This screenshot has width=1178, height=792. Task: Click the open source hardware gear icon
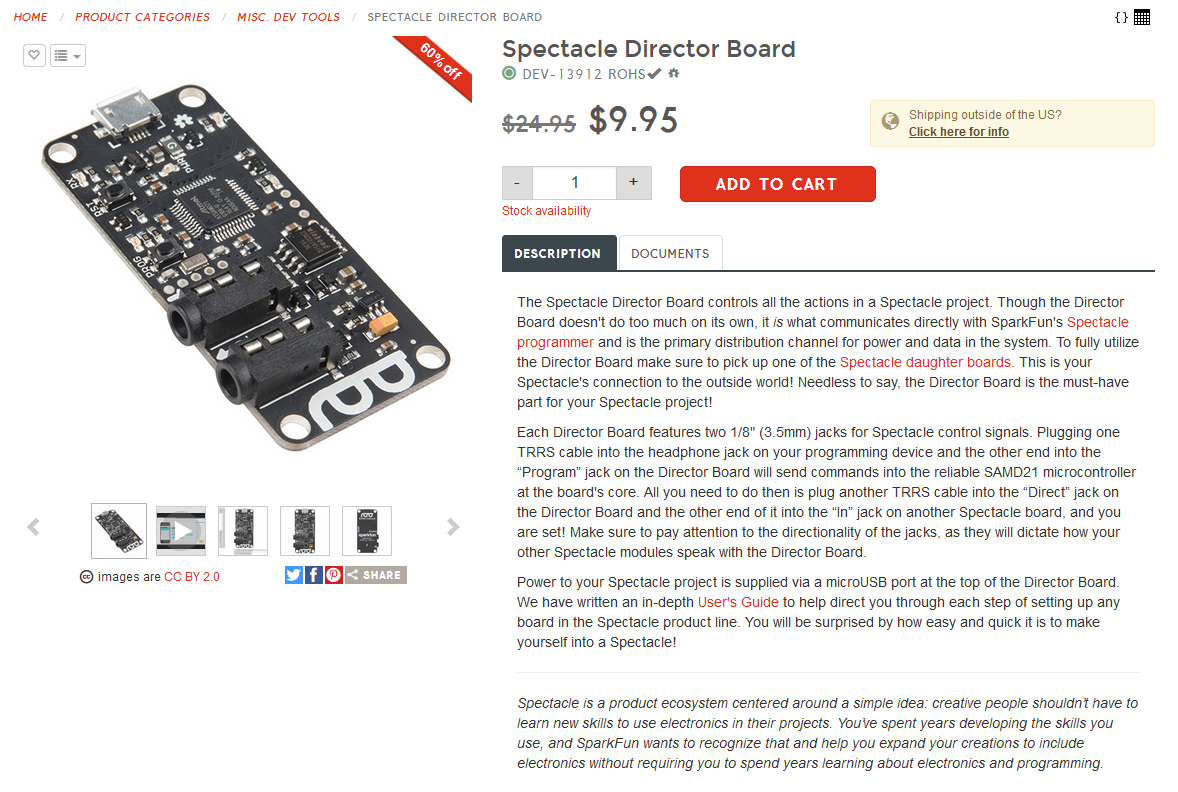click(x=674, y=73)
